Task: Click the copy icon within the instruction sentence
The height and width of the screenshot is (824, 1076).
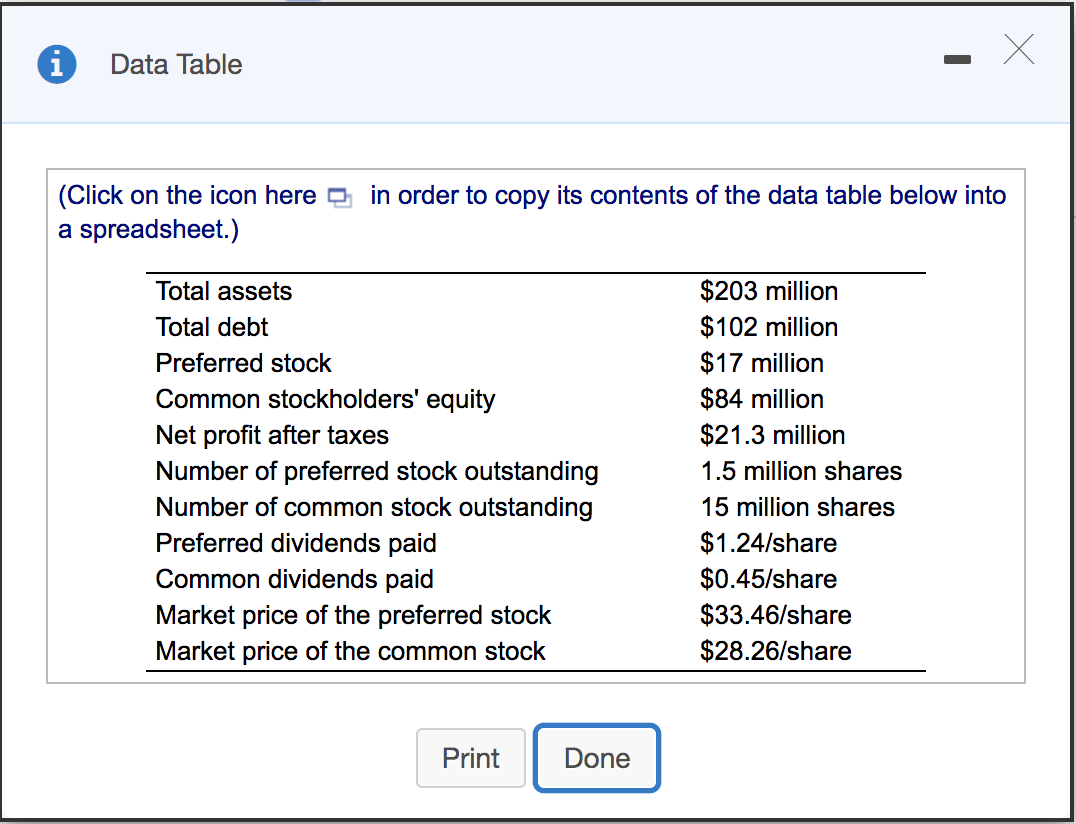Action: 340,199
